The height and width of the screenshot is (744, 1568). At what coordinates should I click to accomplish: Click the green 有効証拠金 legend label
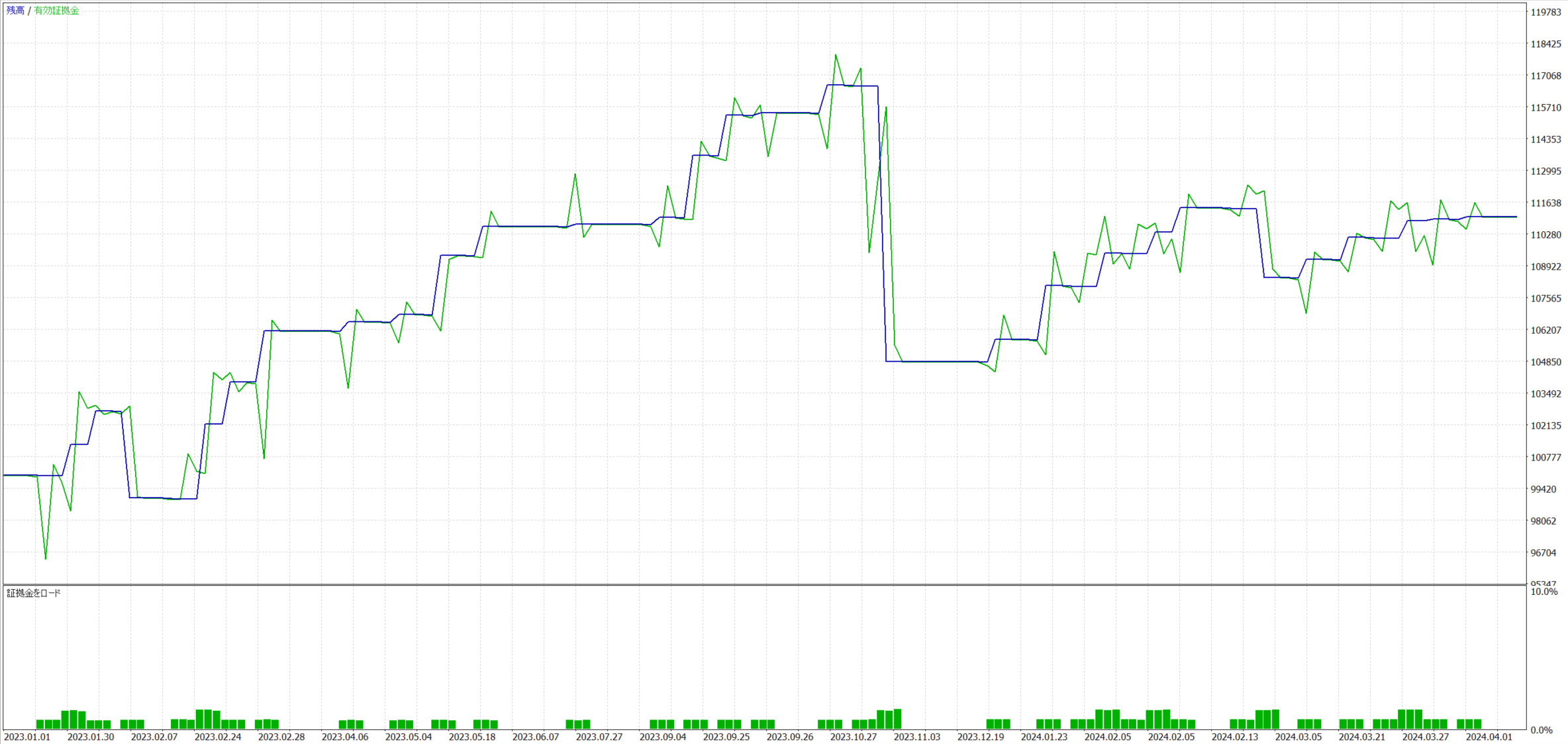tap(56, 11)
